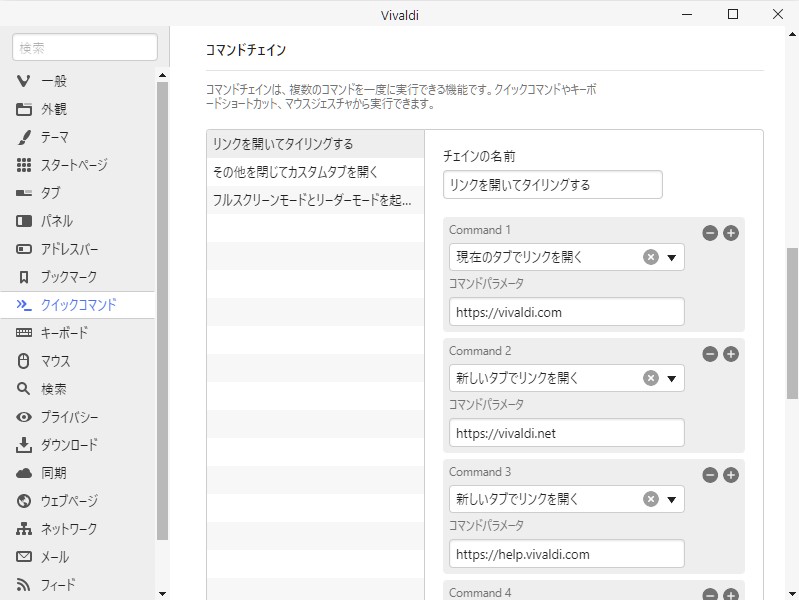Click sidebar scrollbar thumb
This screenshot has width=799, height=600.
click(163, 310)
